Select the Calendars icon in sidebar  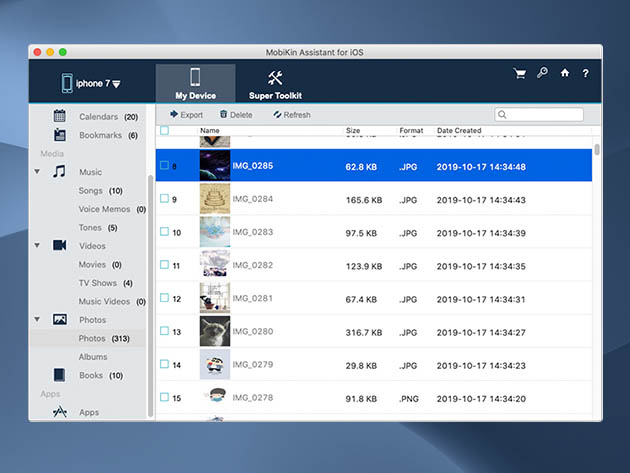[x=59, y=116]
